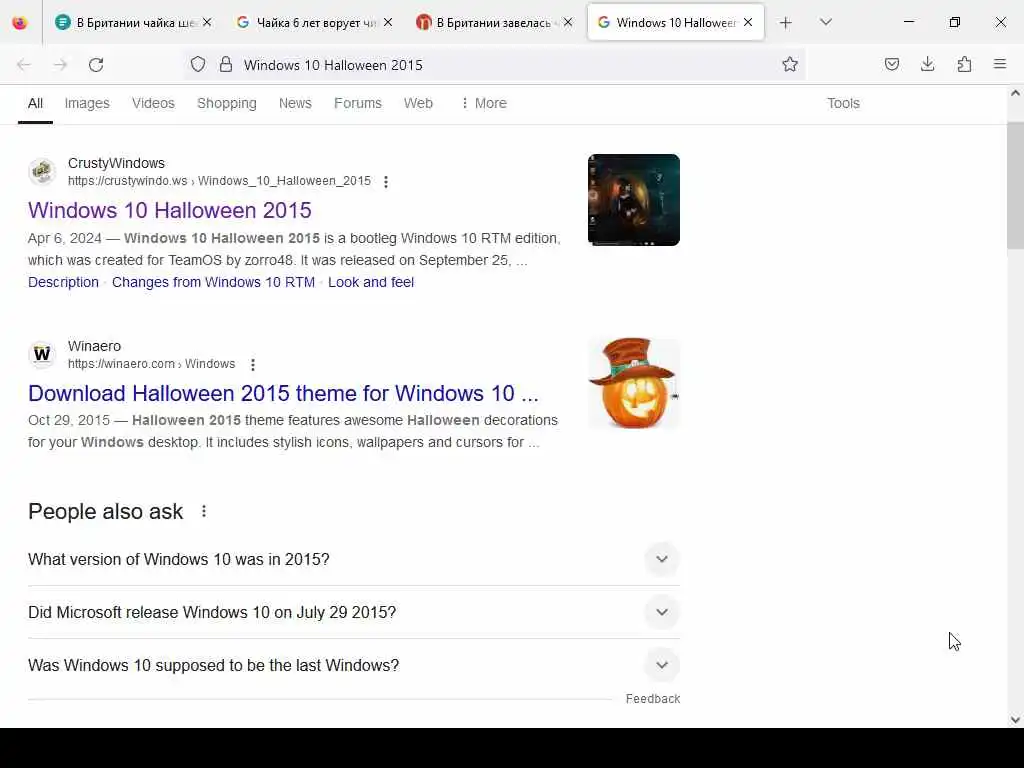Expand 'What version of Windows 10 was in 2015?'

(354, 560)
